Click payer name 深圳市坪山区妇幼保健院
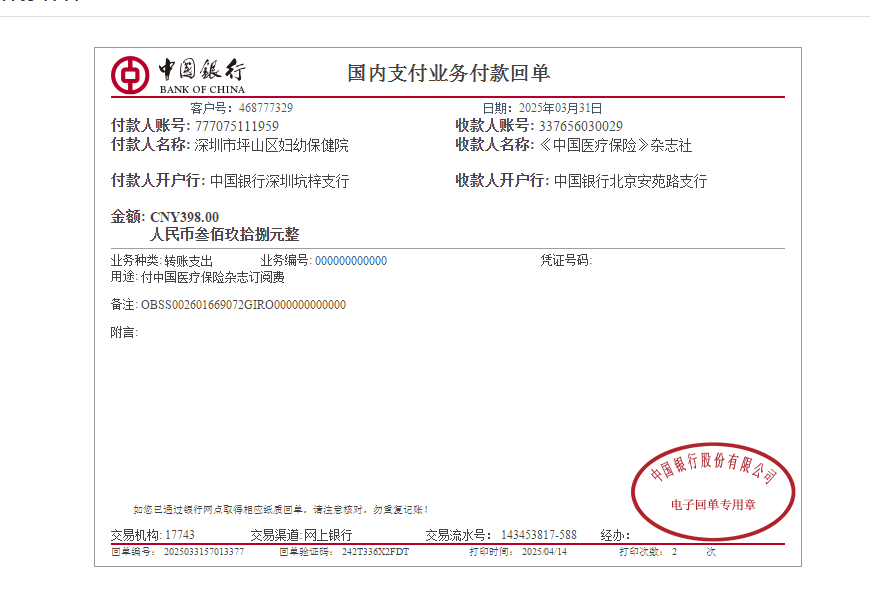Viewport: 870px width, 605px height. [271, 145]
